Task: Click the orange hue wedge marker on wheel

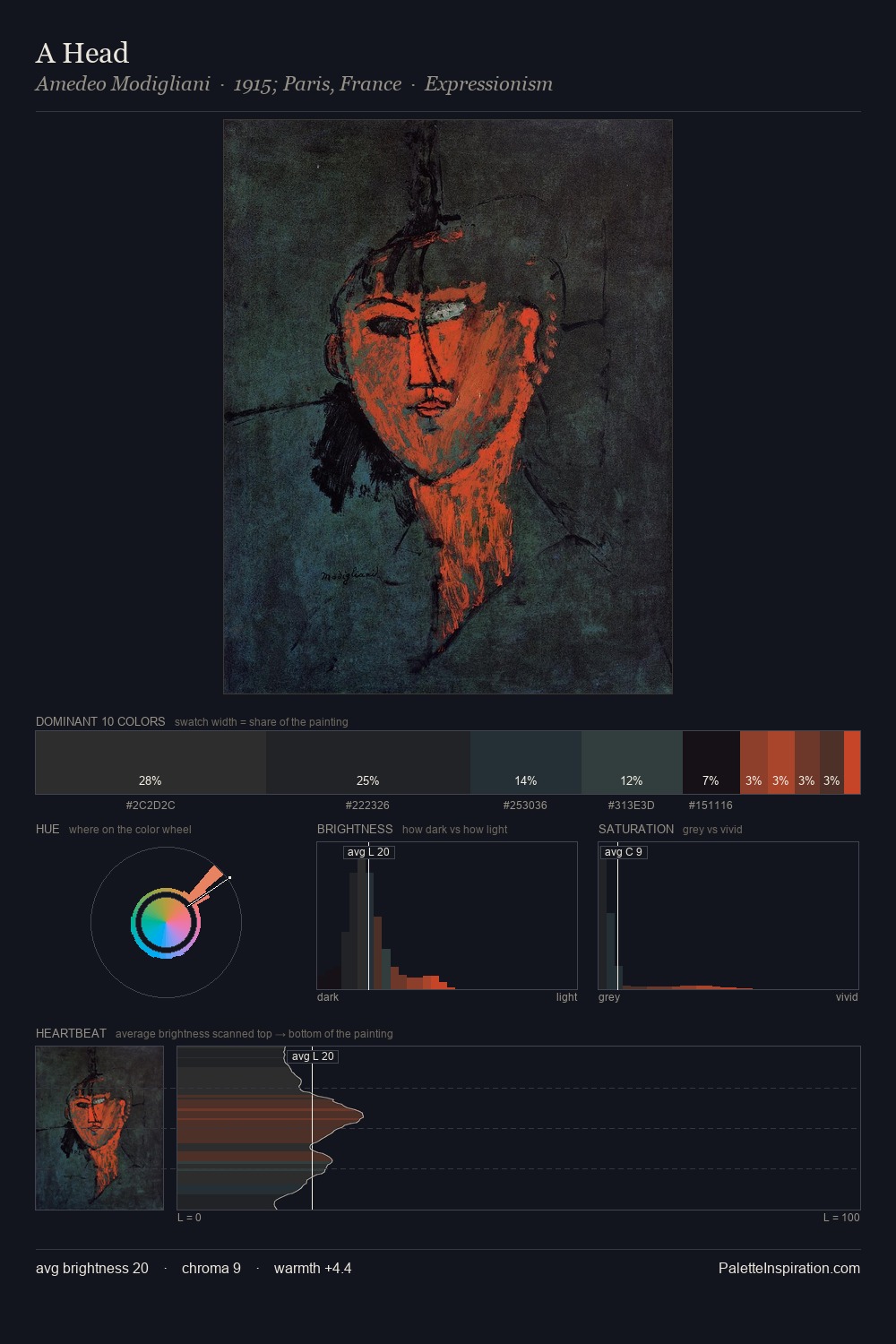Action: pyautogui.click(x=207, y=883)
